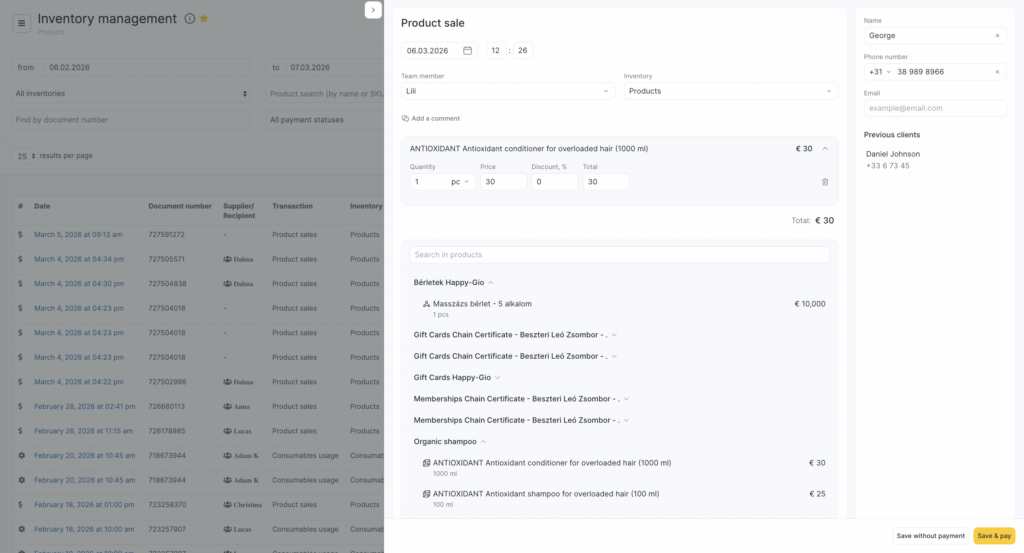Clear the phone number field

coord(997,72)
